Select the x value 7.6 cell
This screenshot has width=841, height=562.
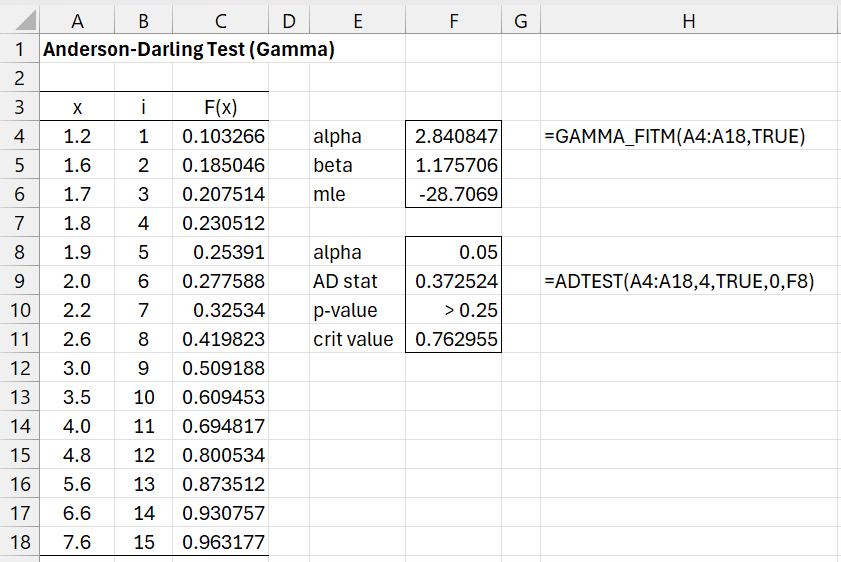pos(77,542)
